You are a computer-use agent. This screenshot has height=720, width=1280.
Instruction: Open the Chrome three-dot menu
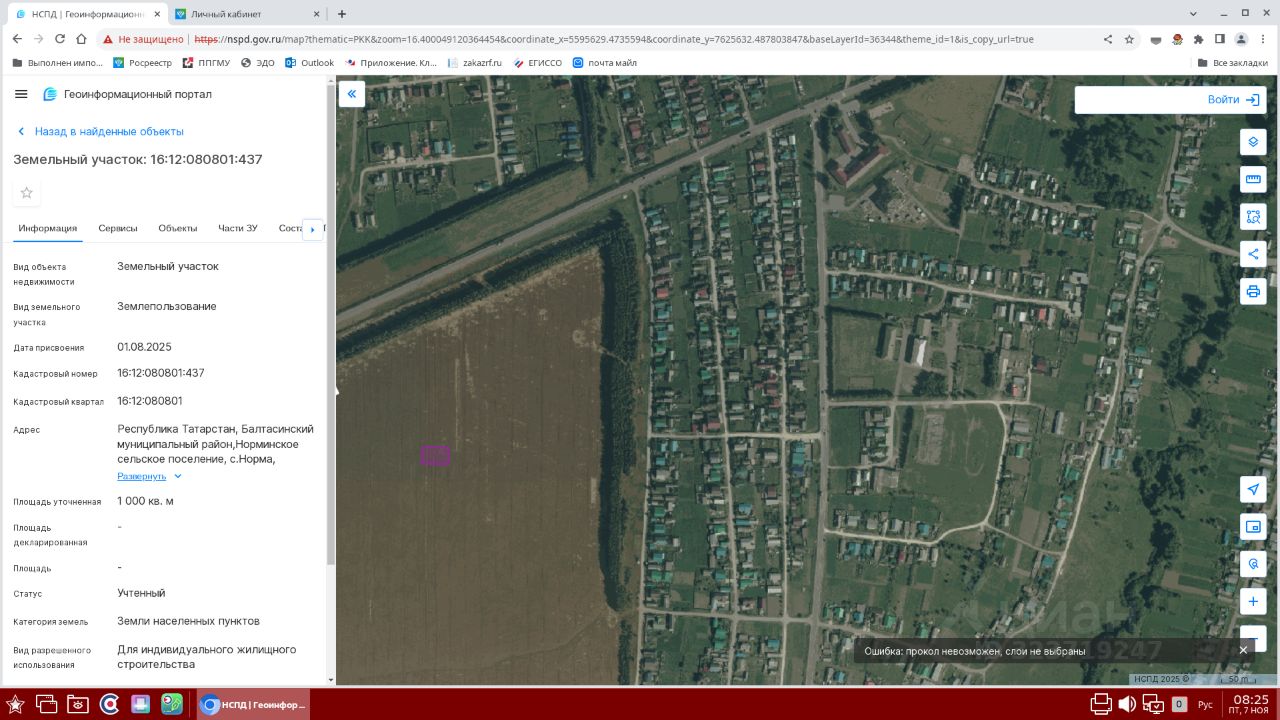(1263, 39)
